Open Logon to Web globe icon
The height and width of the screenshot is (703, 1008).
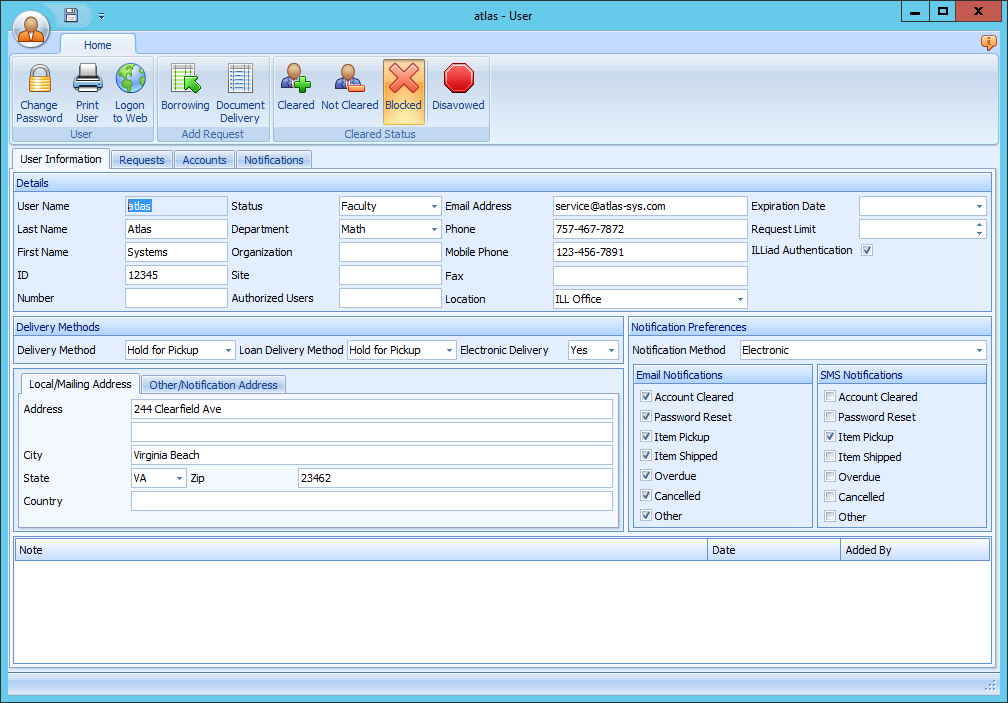(130, 80)
